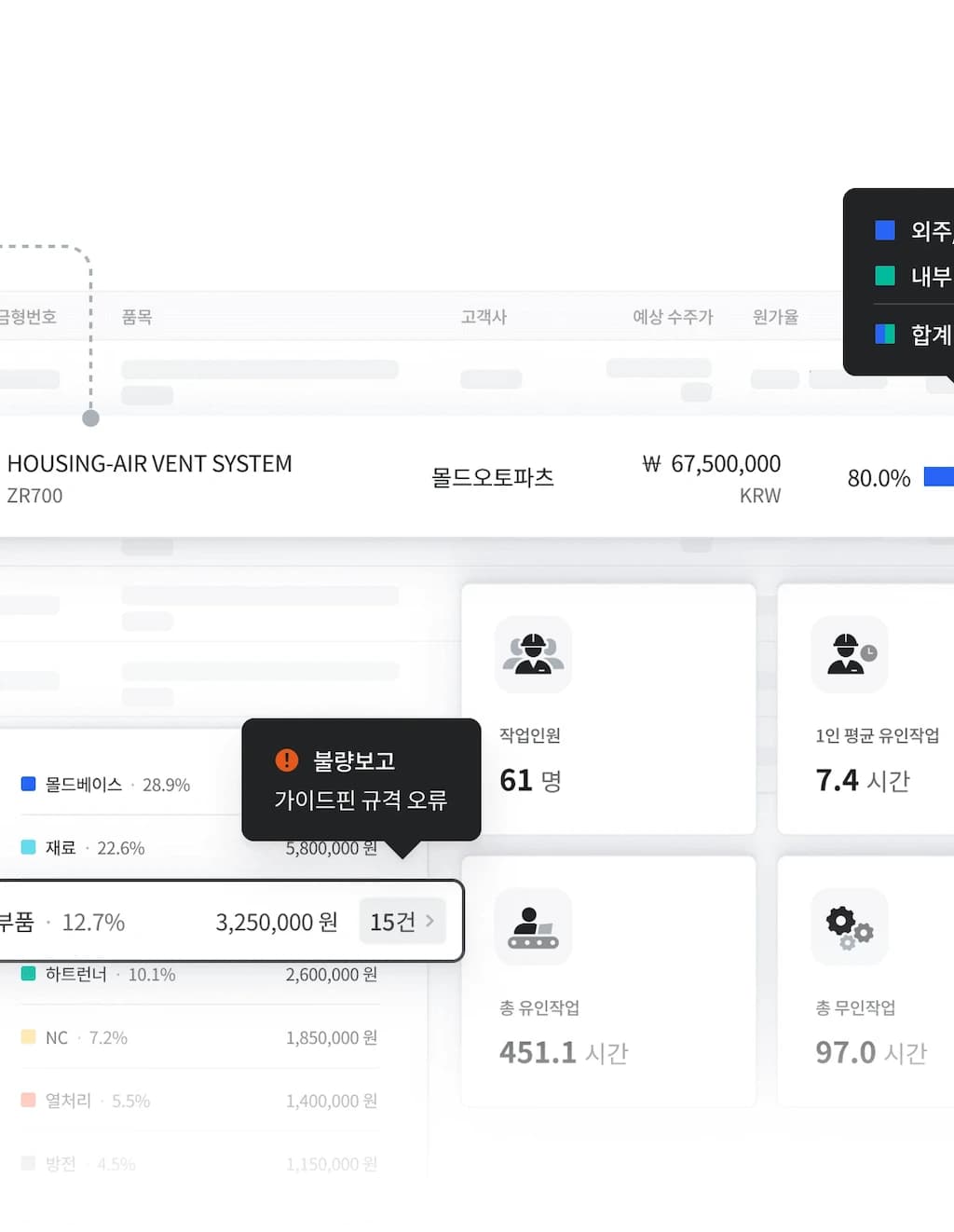The height and width of the screenshot is (1232, 954).
Task: Click the ₩ 67,500,000 estimated price
Action: [x=712, y=464]
